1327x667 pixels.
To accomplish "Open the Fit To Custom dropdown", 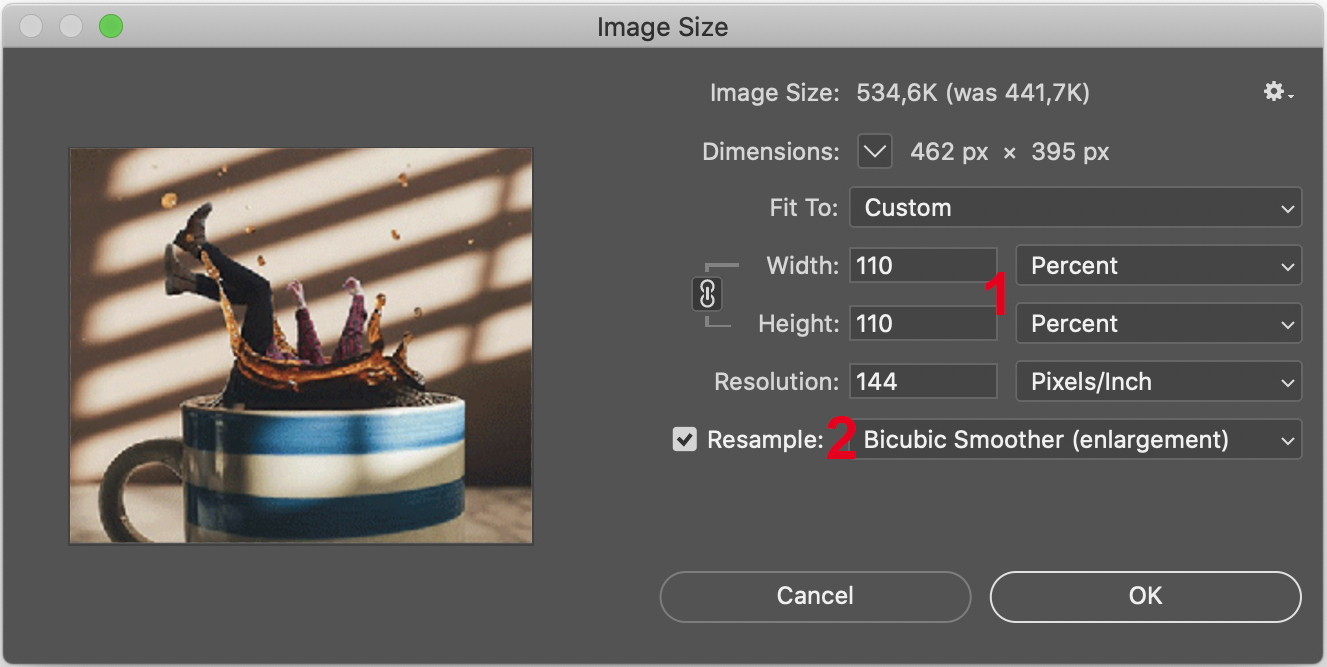I will point(1075,208).
